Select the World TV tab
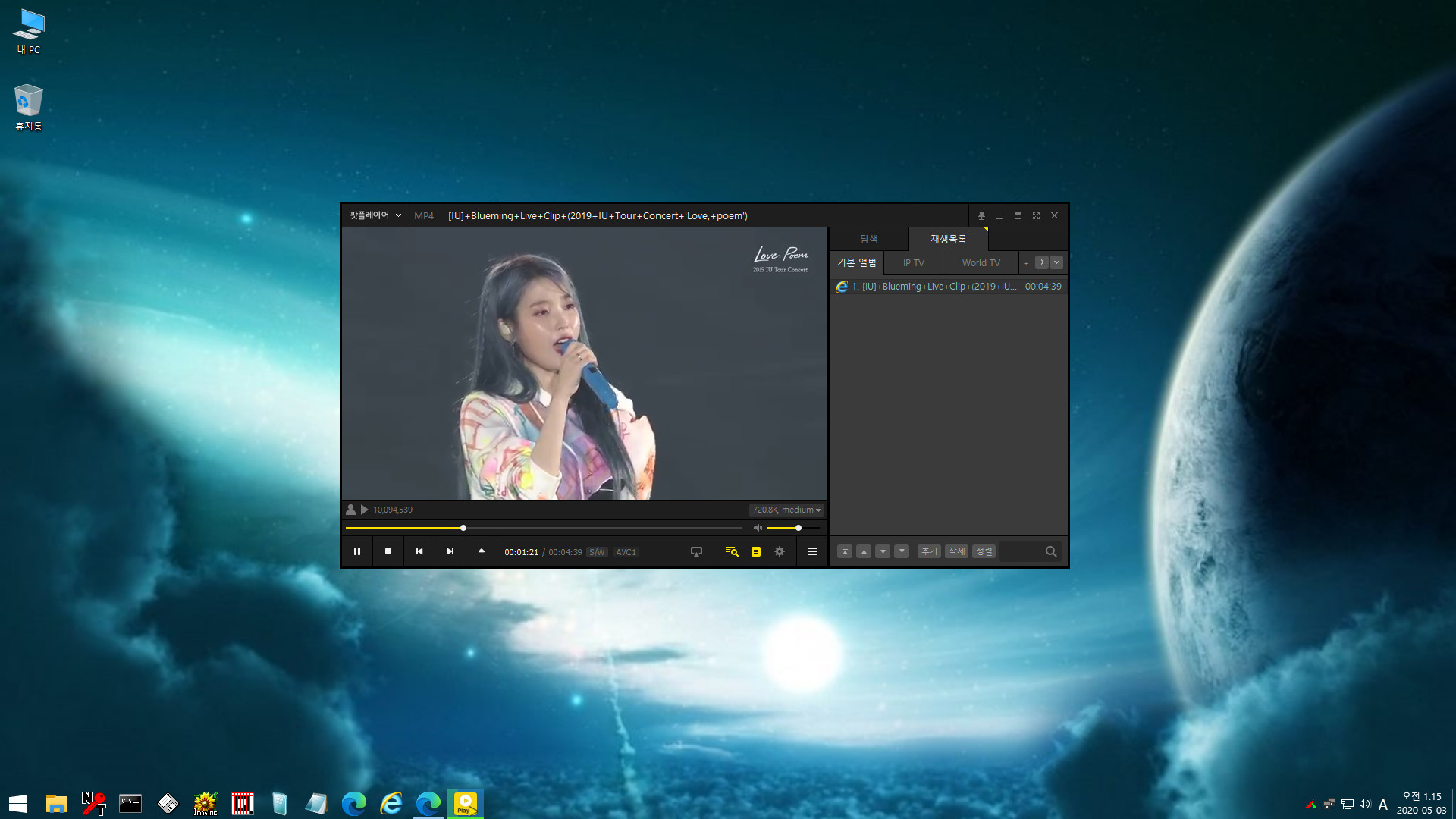Viewport: 1456px width, 819px height. point(981,262)
